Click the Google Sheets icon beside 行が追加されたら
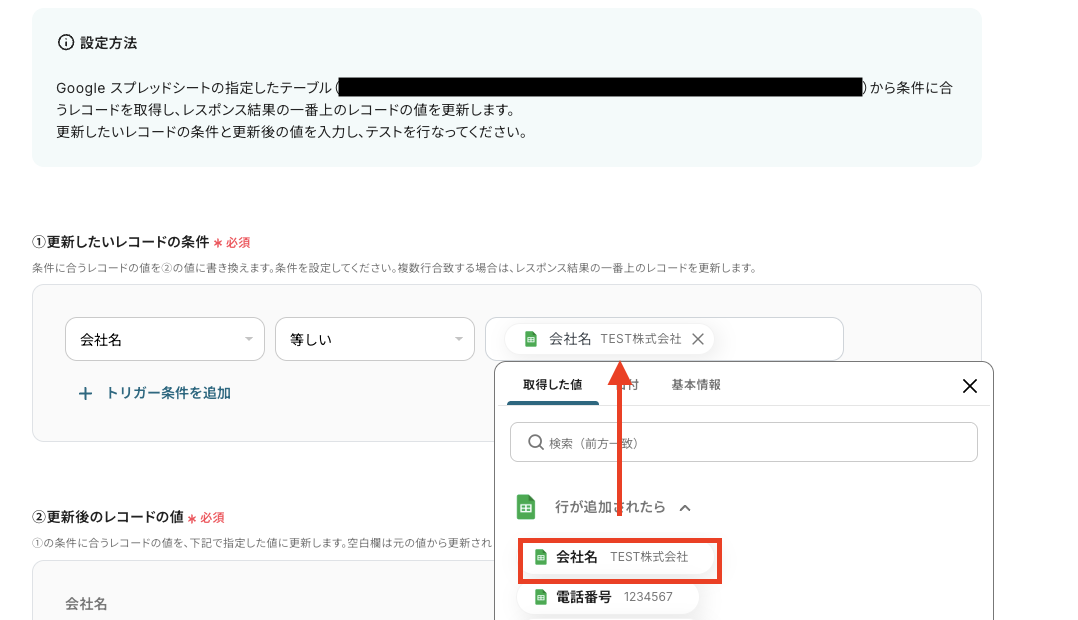The width and height of the screenshot is (1078, 620). point(526,507)
